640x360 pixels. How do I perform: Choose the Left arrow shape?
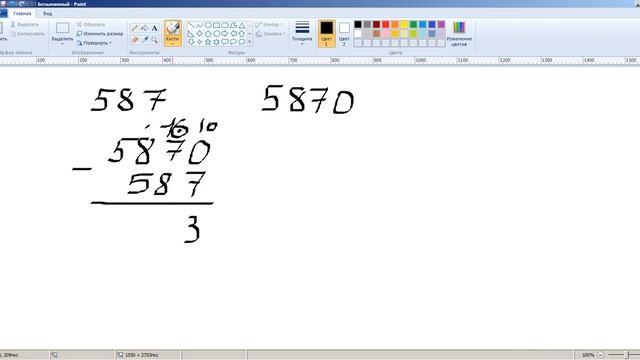pos(233,33)
